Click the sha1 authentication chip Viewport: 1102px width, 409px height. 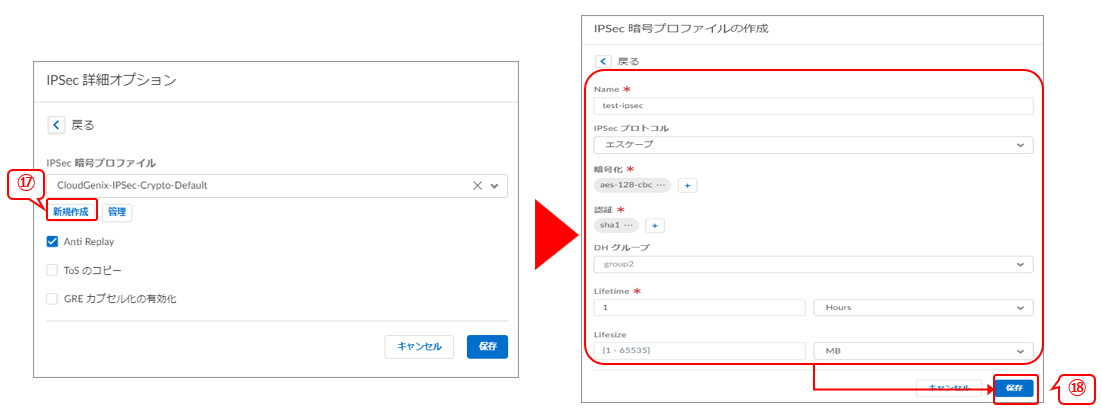616,226
